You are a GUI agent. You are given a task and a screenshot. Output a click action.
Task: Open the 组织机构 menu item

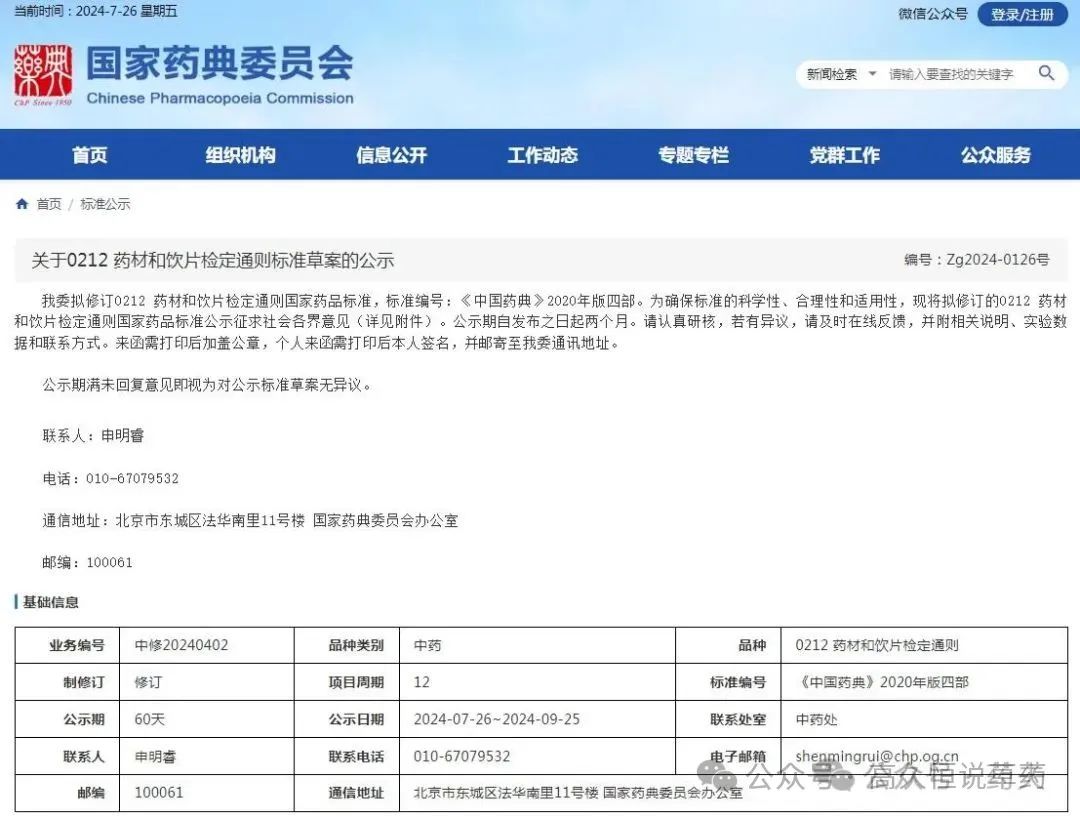click(240, 155)
